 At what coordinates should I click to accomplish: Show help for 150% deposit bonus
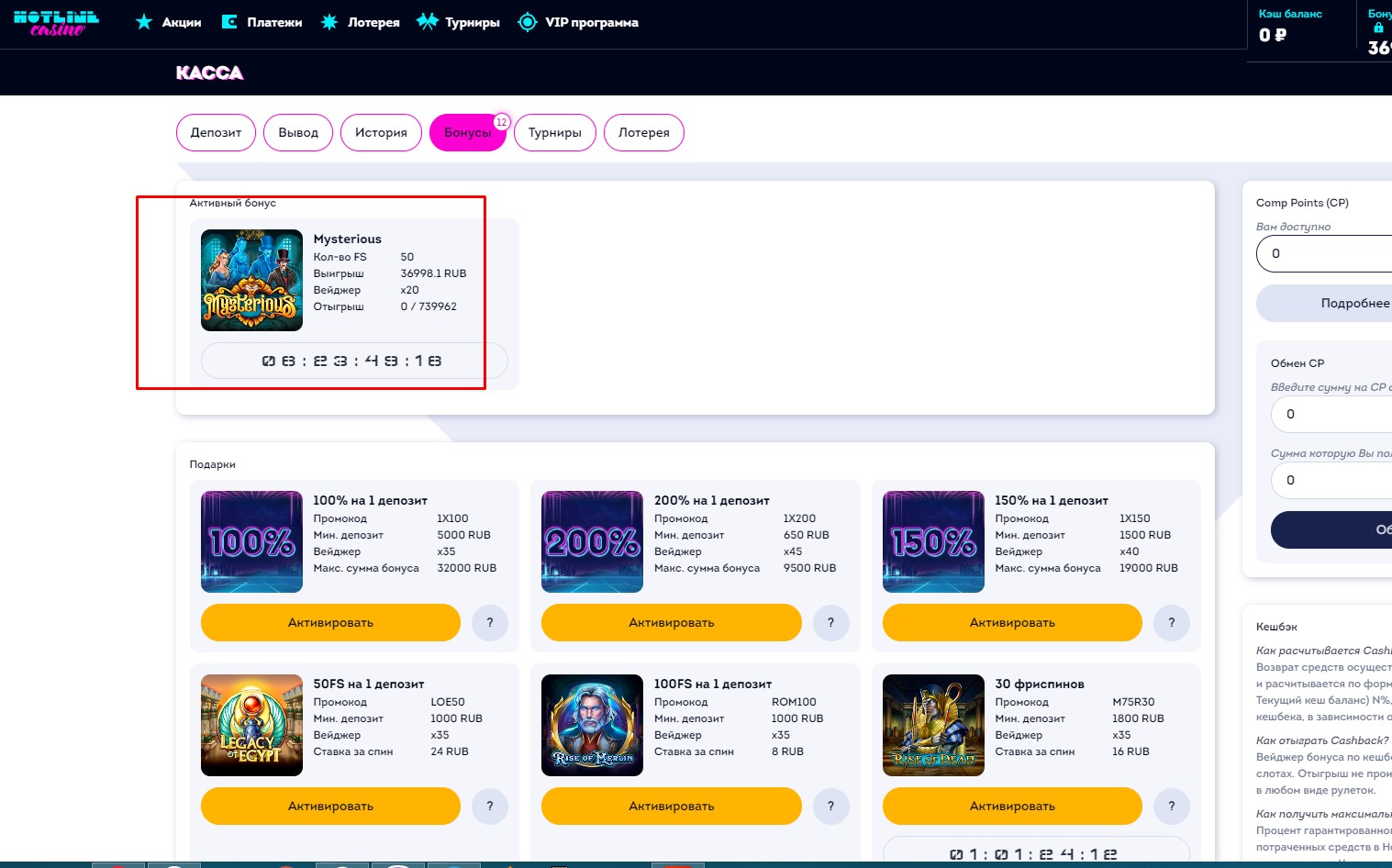point(1171,623)
